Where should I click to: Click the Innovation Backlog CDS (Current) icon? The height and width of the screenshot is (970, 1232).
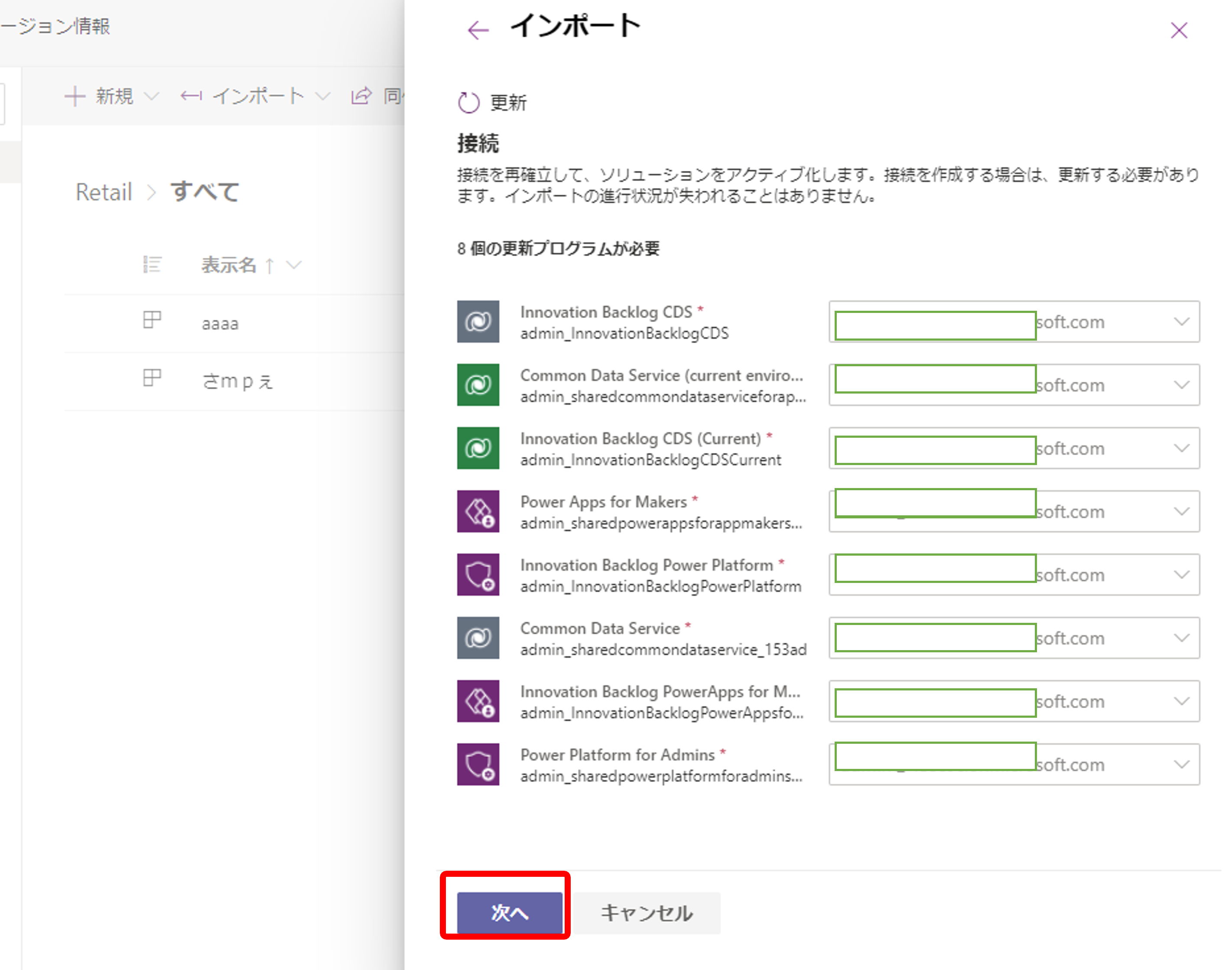point(478,448)
